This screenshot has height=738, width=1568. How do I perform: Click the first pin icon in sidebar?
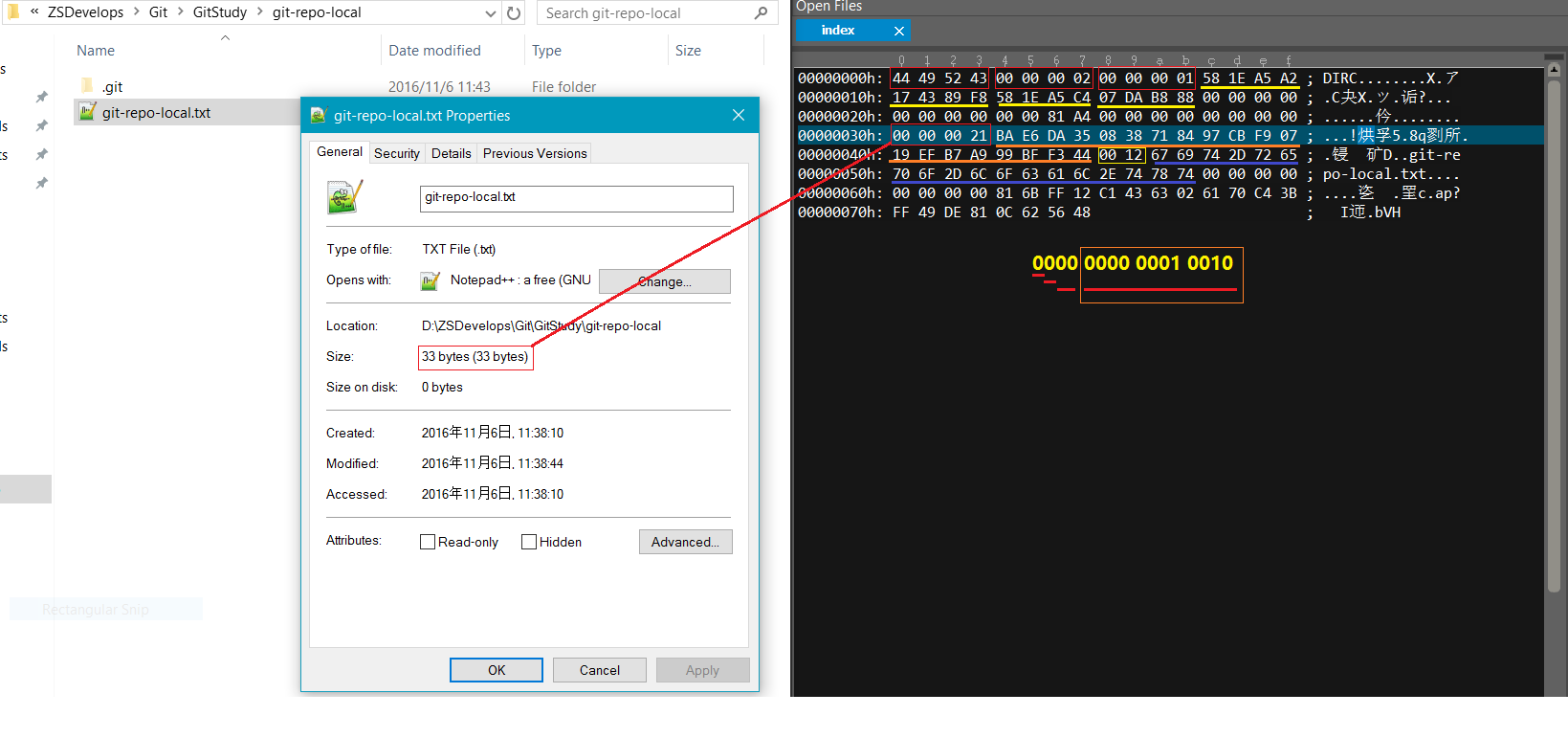tap(41, 97)
